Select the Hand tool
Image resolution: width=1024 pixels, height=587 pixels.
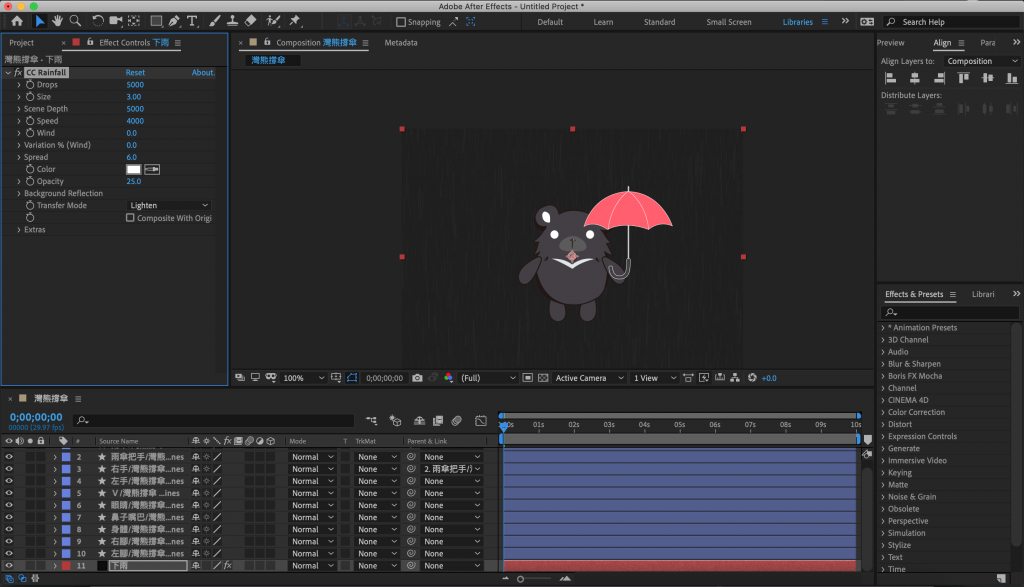(57, 21)
